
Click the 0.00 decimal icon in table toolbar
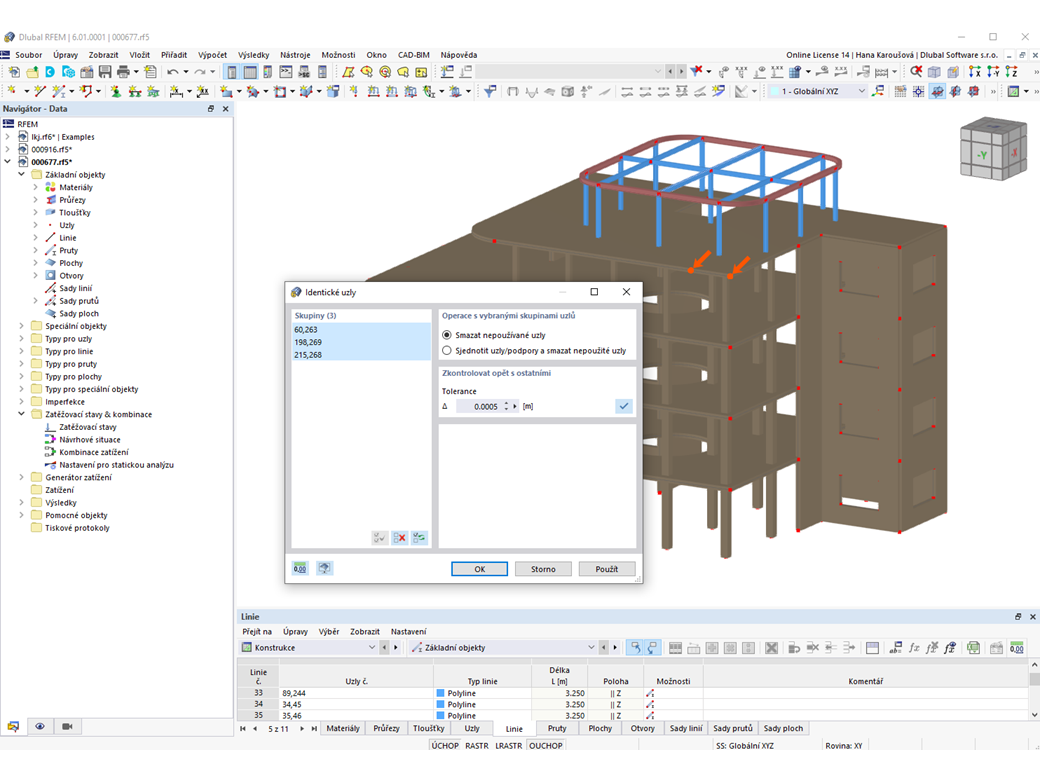1016,648
